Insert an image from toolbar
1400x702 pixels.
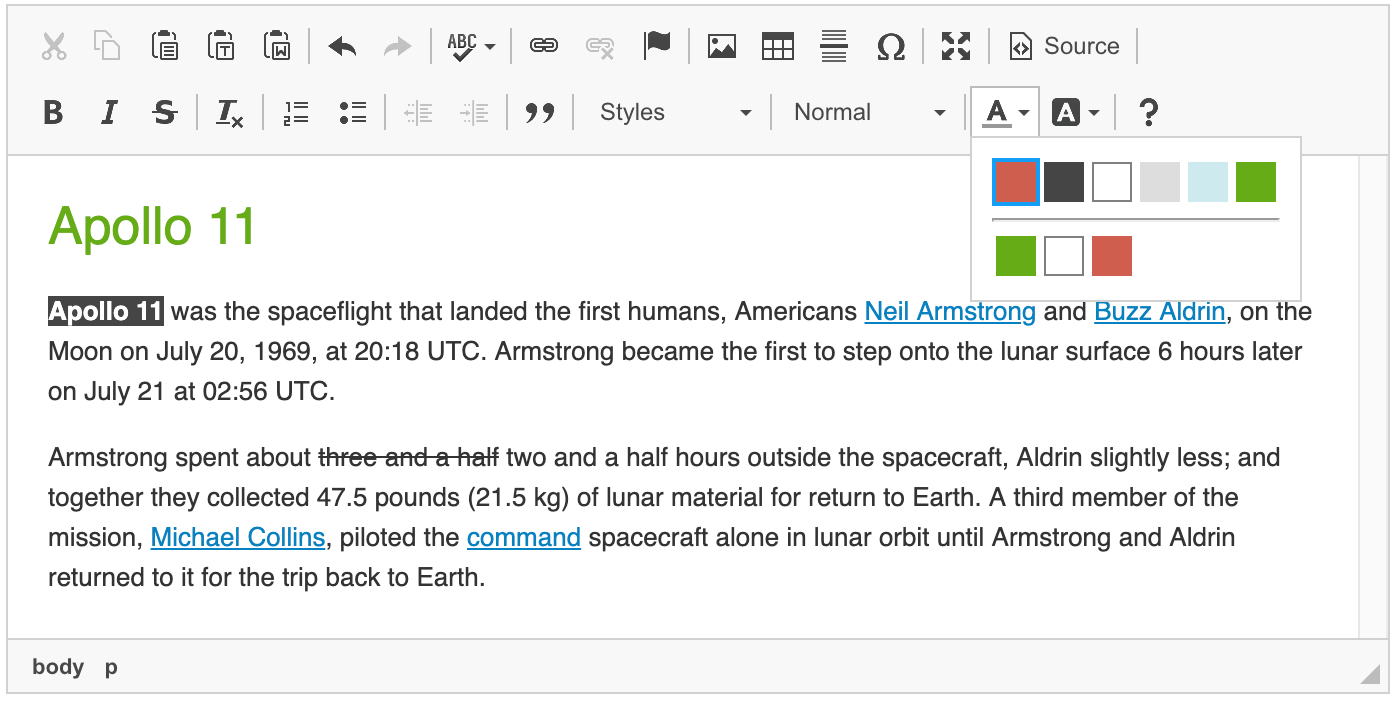click(722, 46)
